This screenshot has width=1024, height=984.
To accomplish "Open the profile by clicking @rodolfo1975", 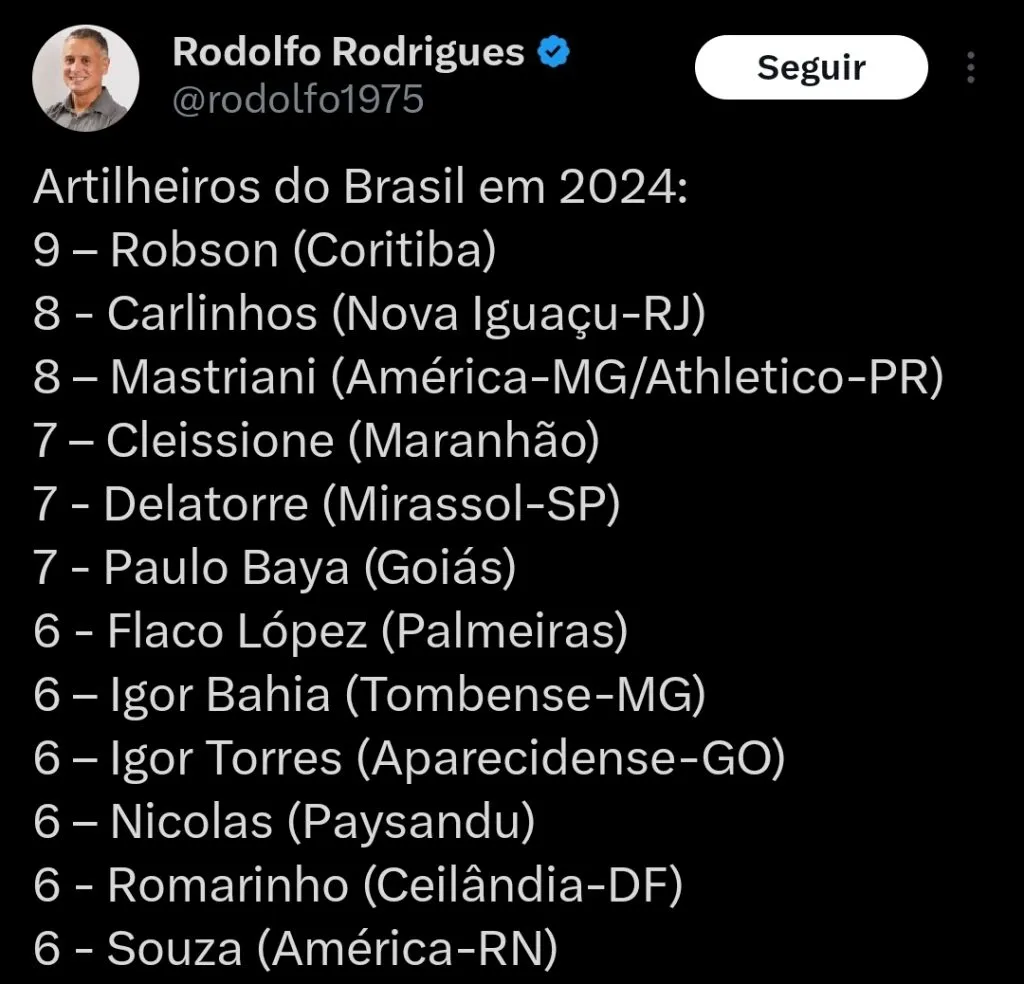I will tap(297, 100).
